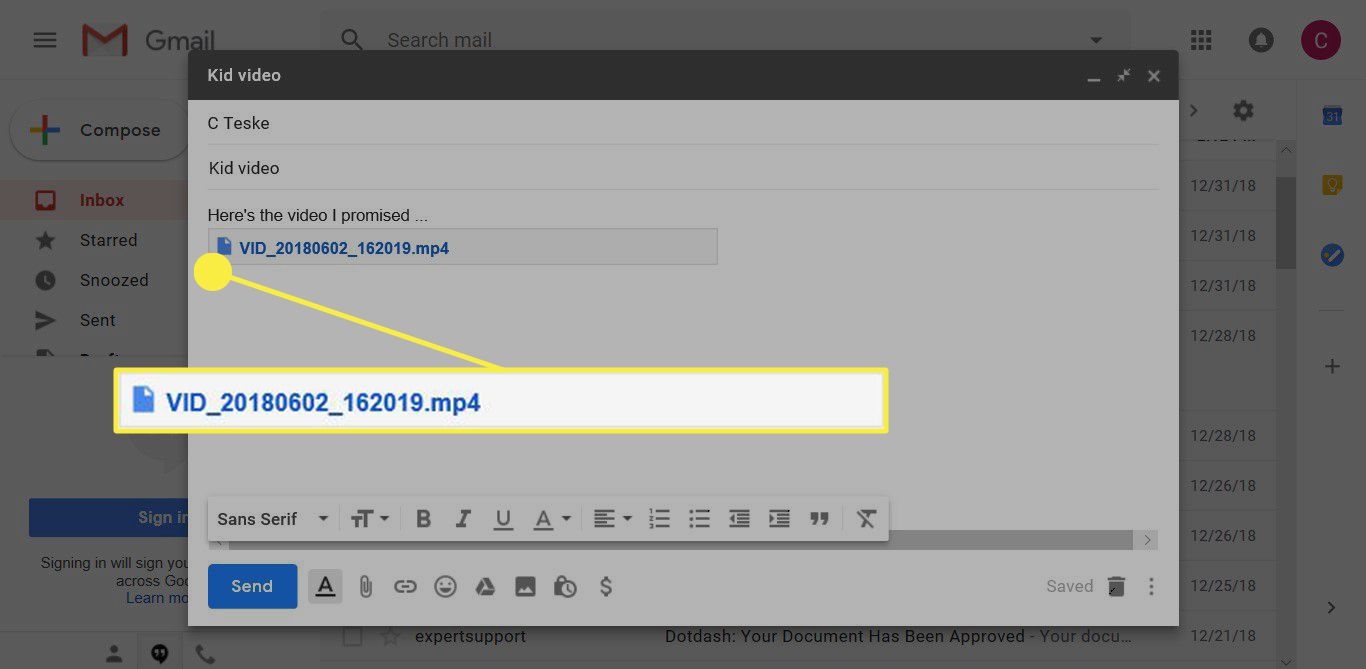The image size is (1366, 669).
Task: Toggle underline formatting
Action: click(x=503, y=519)
